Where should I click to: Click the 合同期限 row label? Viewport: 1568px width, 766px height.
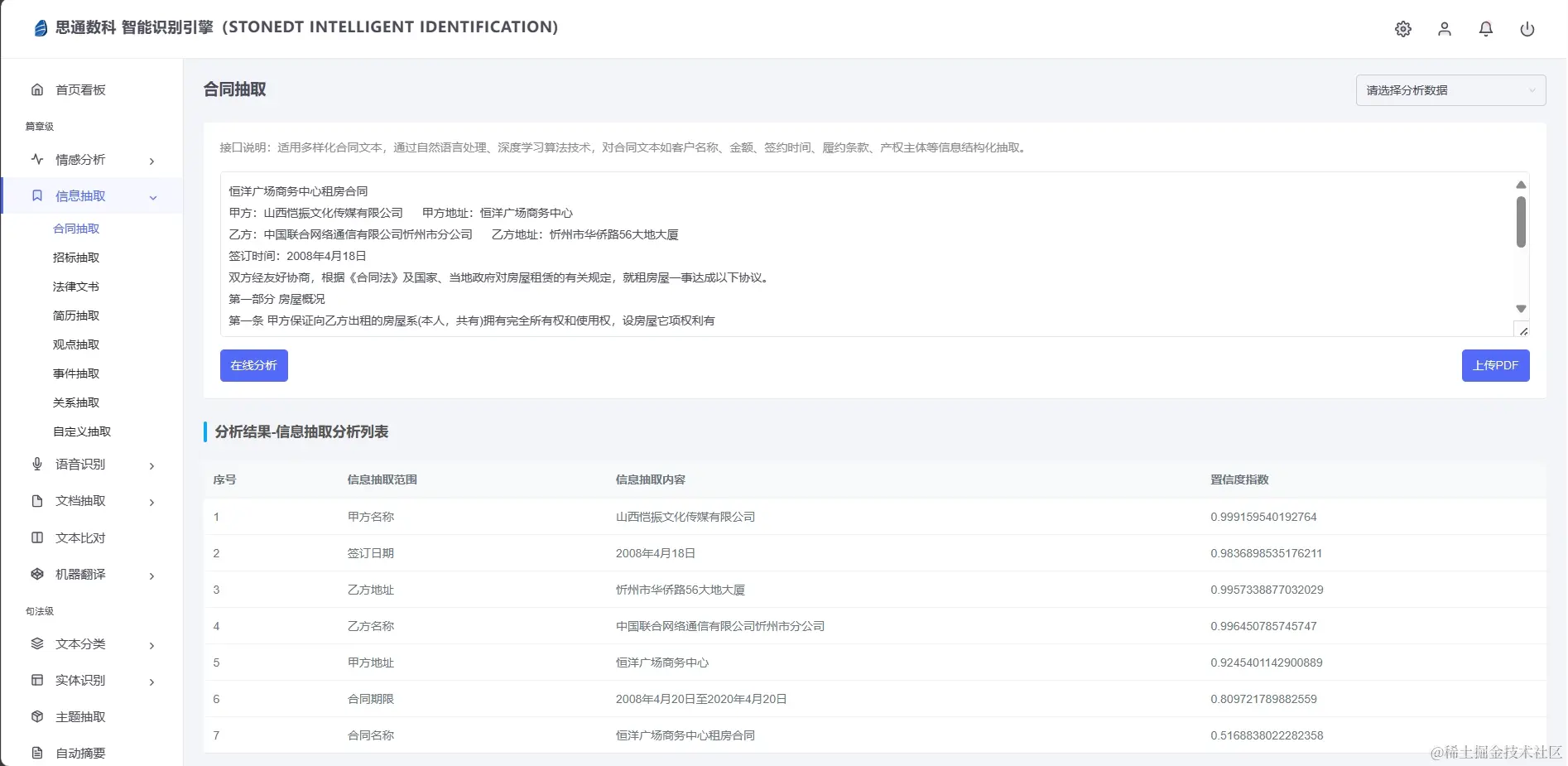point(370,699)
